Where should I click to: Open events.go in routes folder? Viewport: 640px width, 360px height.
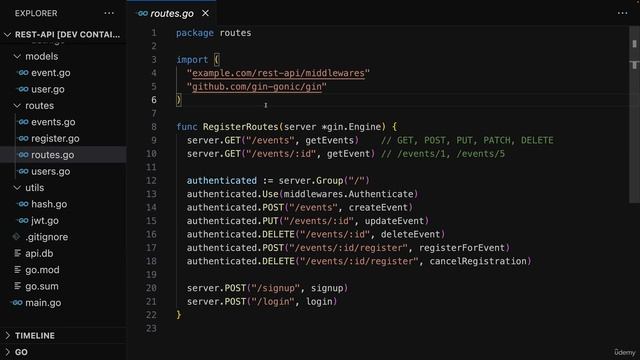pos(53,122)
